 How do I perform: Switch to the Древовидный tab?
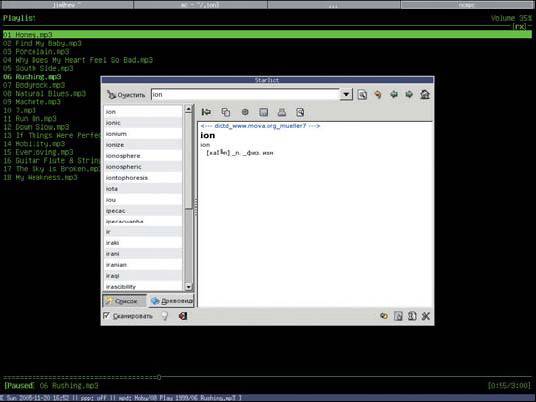[172, 301]
